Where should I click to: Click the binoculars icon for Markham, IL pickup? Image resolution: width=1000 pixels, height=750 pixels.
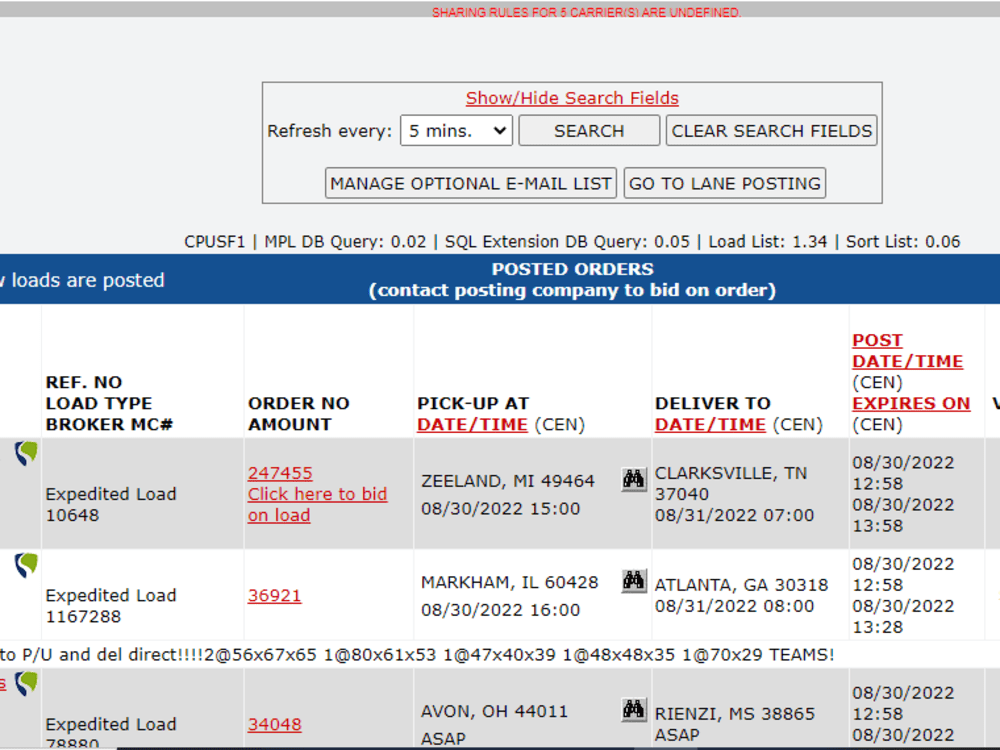[x=633, y=581]
